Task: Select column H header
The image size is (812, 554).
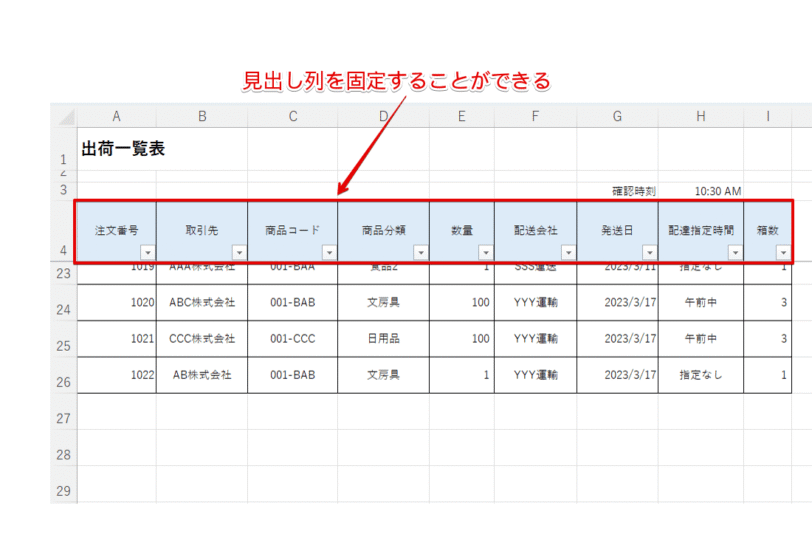Action: pyautogui.click(x=701, y=116)
